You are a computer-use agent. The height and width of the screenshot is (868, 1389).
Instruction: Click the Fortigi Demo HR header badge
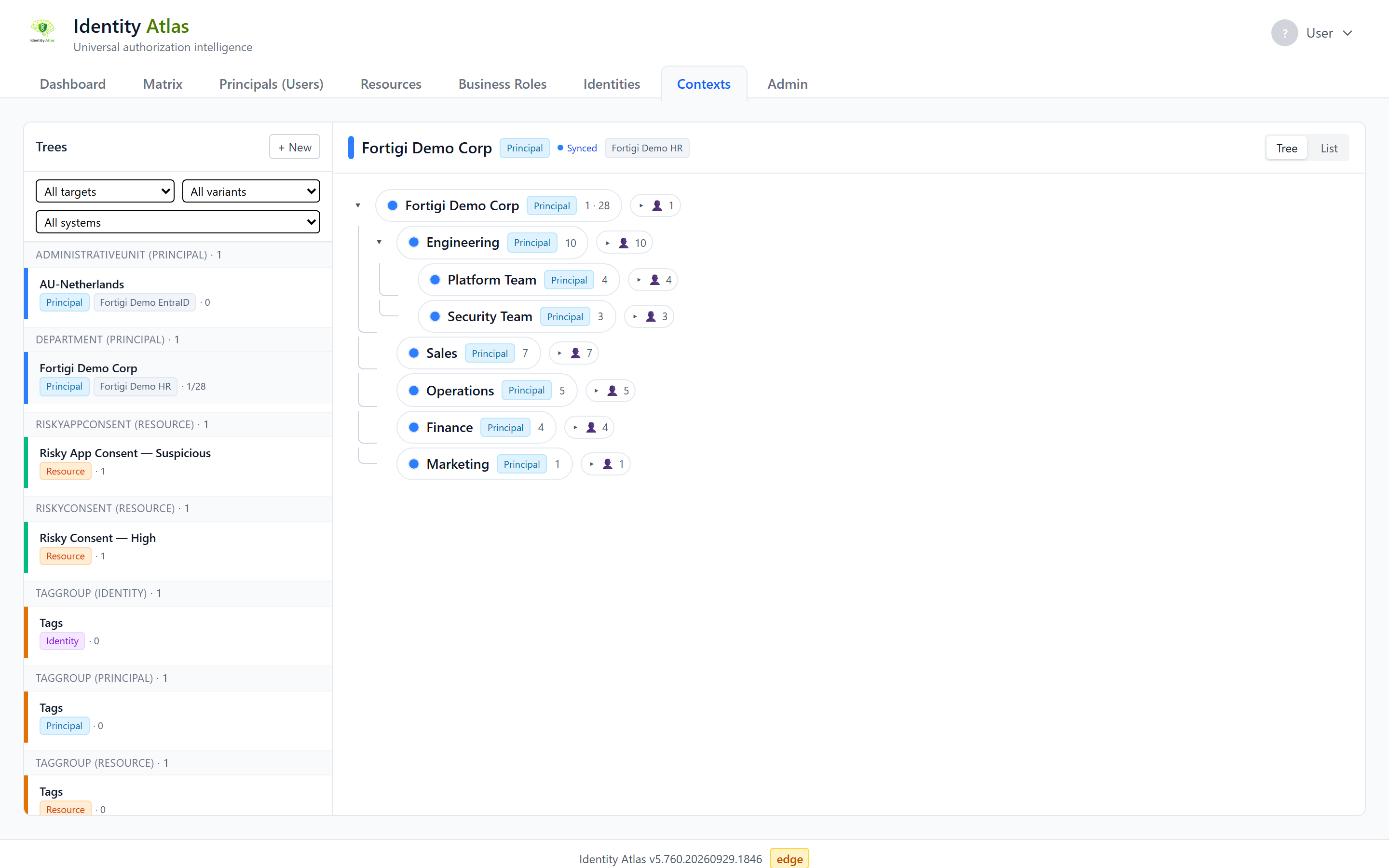click(x=647, y=148)
